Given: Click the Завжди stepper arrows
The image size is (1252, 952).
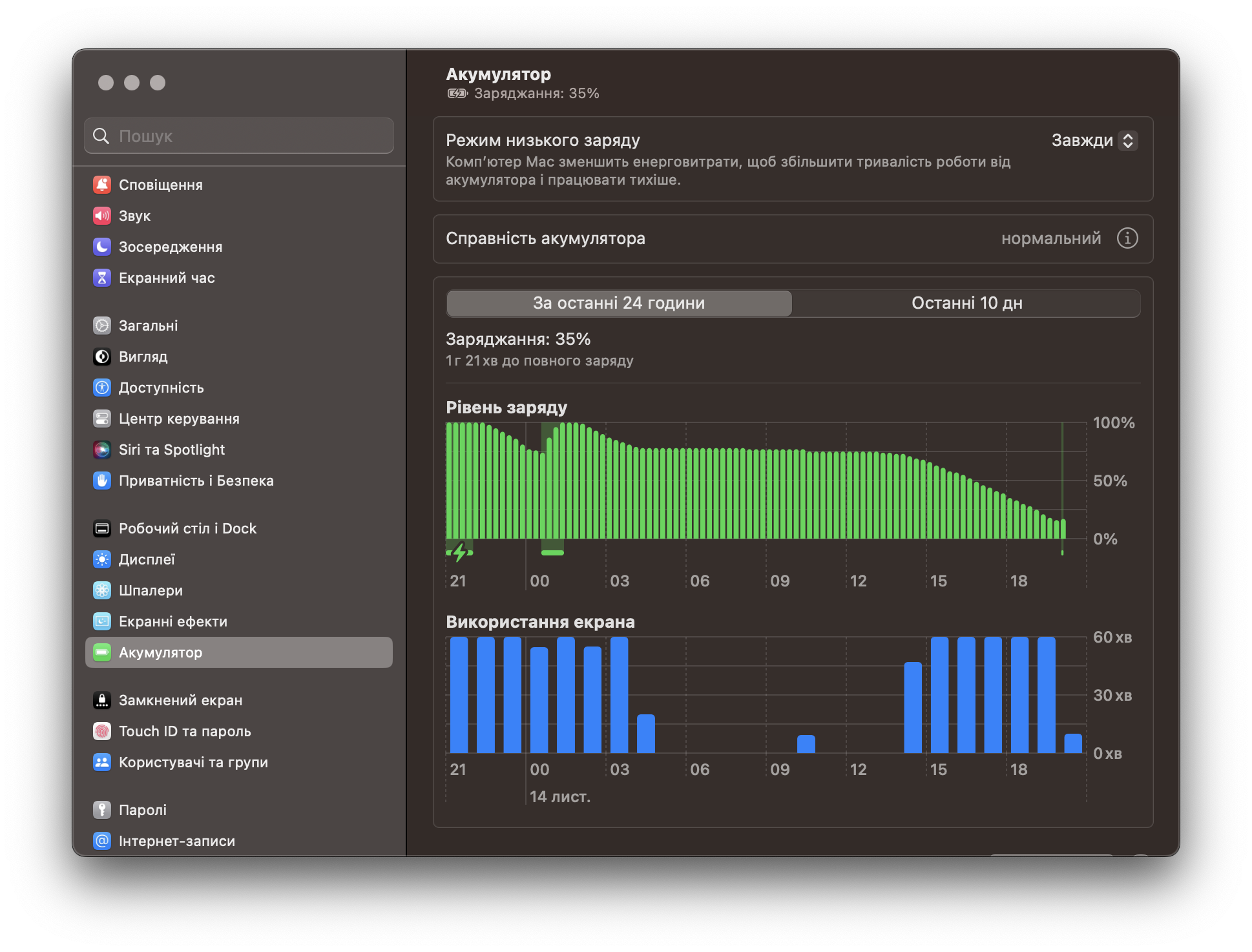Looking at the screenshot, I should [1128, 140].
